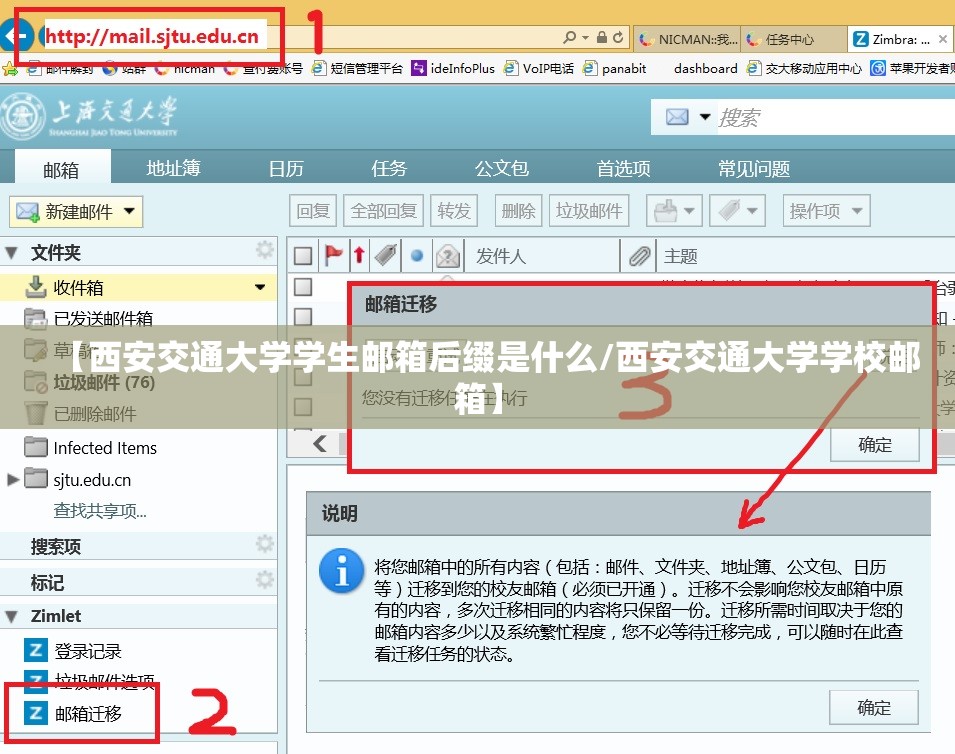Switch to the 任务中心 browser tab
Viewport: 955px width, 754px height.
[794, 40]
